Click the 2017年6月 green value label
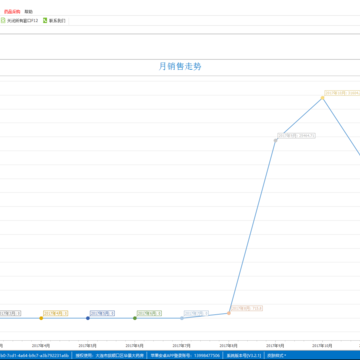This screenshot has height=360, width=360. (149, 313)
